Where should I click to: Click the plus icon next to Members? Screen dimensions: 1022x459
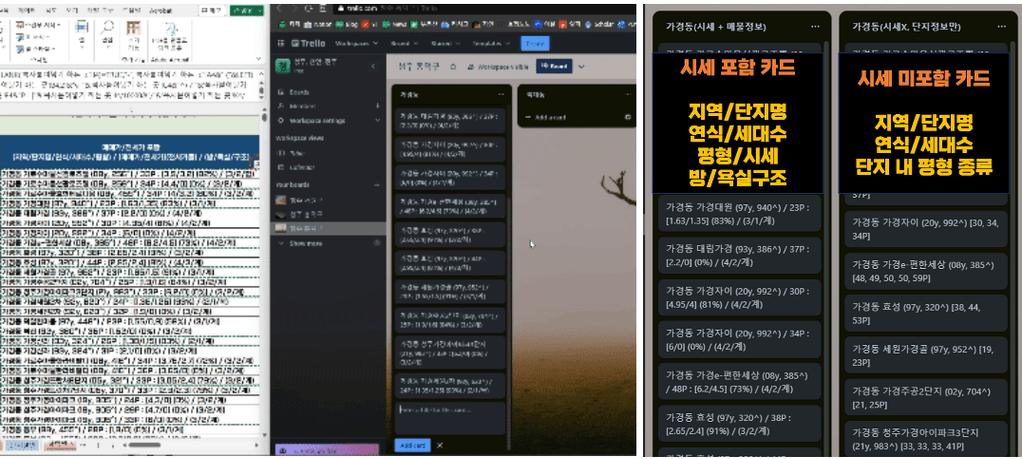point(378,106)
